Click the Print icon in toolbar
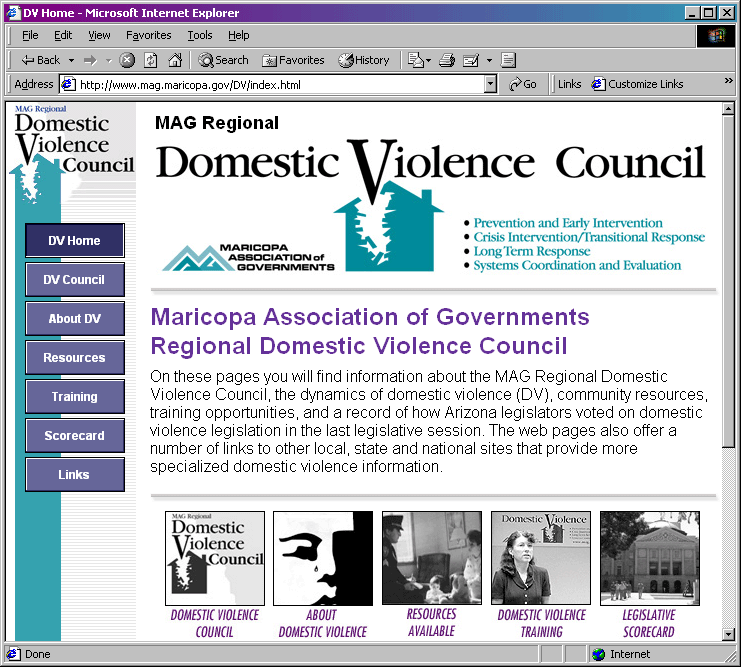This screenshot has width=741, height=667. (x=447, y=60)
